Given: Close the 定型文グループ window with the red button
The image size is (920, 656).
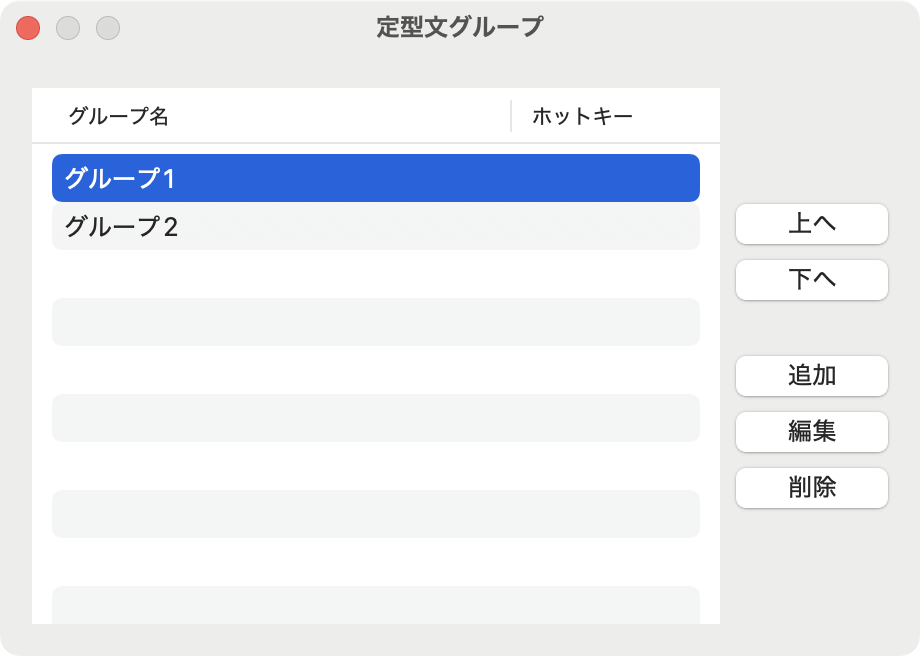Looking at the screenshot, I should pyautogui.click(x=28, y=28).
